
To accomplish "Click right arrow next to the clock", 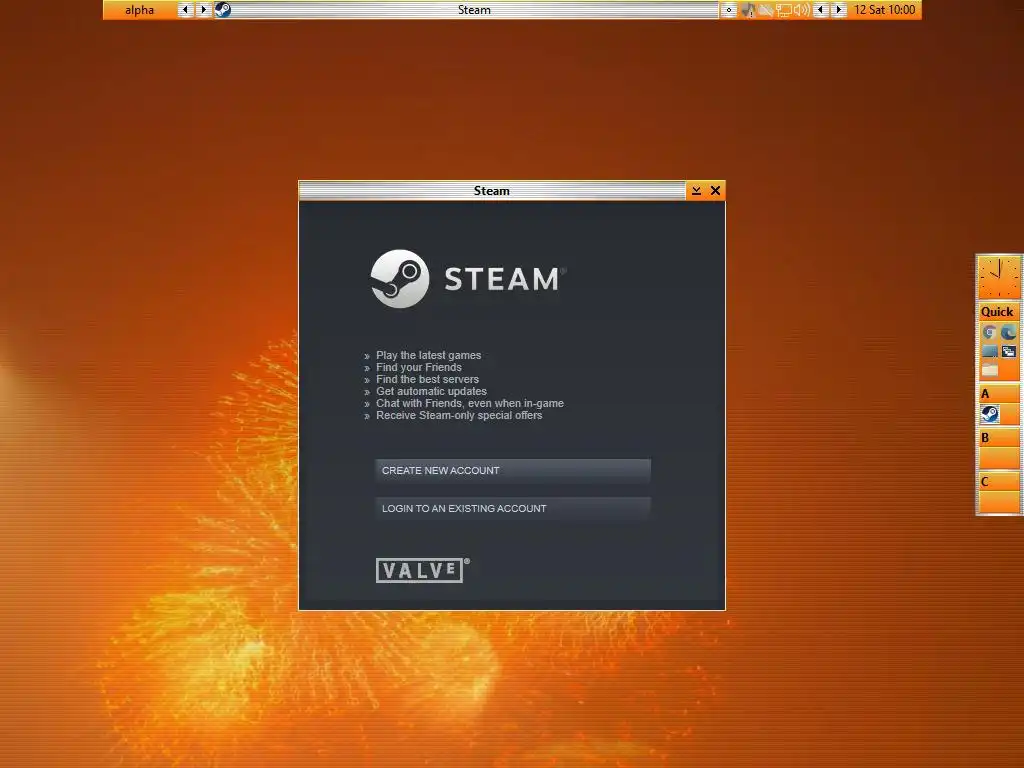I will pyautogui.click(x=839, y=10).
